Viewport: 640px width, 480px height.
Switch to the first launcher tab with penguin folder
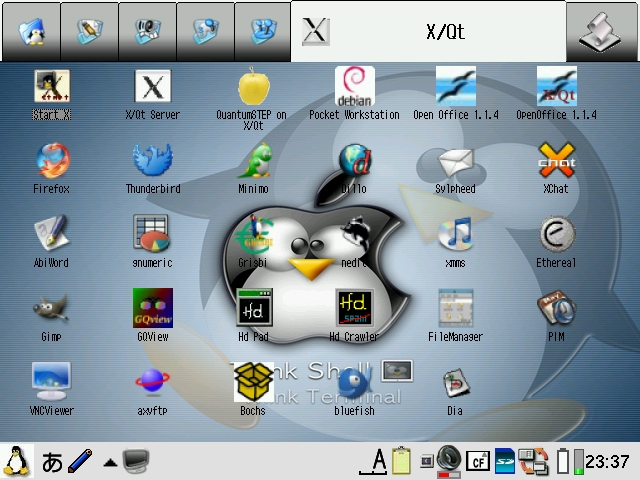pos(30,31)
